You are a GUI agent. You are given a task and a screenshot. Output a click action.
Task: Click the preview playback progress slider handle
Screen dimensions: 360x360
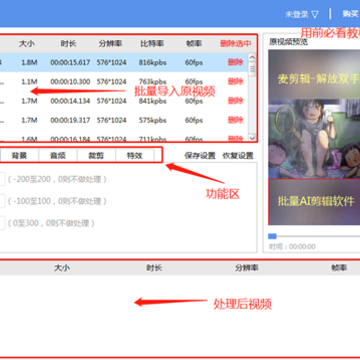[x=272, y=236]
